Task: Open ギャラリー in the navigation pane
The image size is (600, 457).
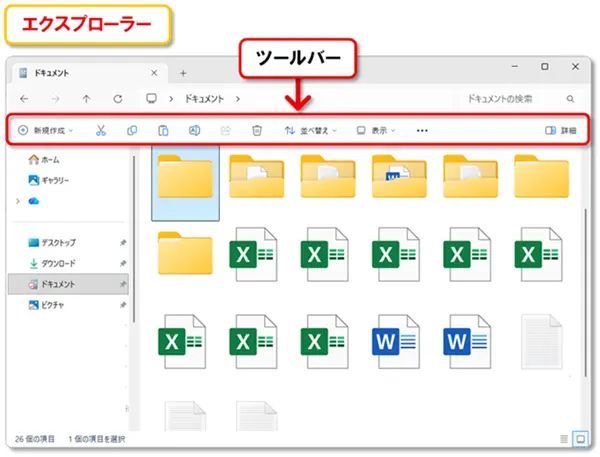Action: pos(49,180)
